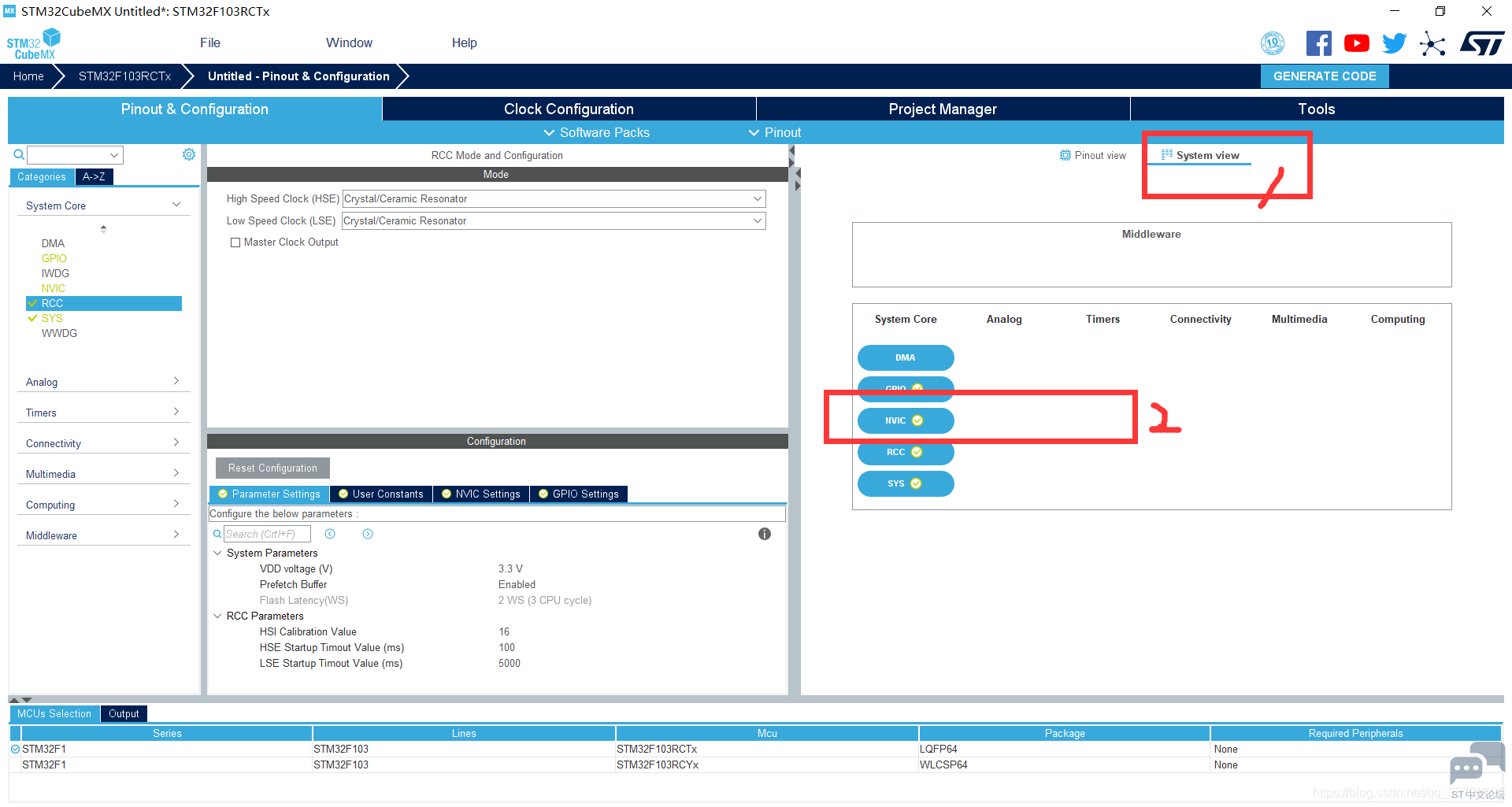Click the ST logo icon
1512x807 pixels.
(x=1482, y=43)
